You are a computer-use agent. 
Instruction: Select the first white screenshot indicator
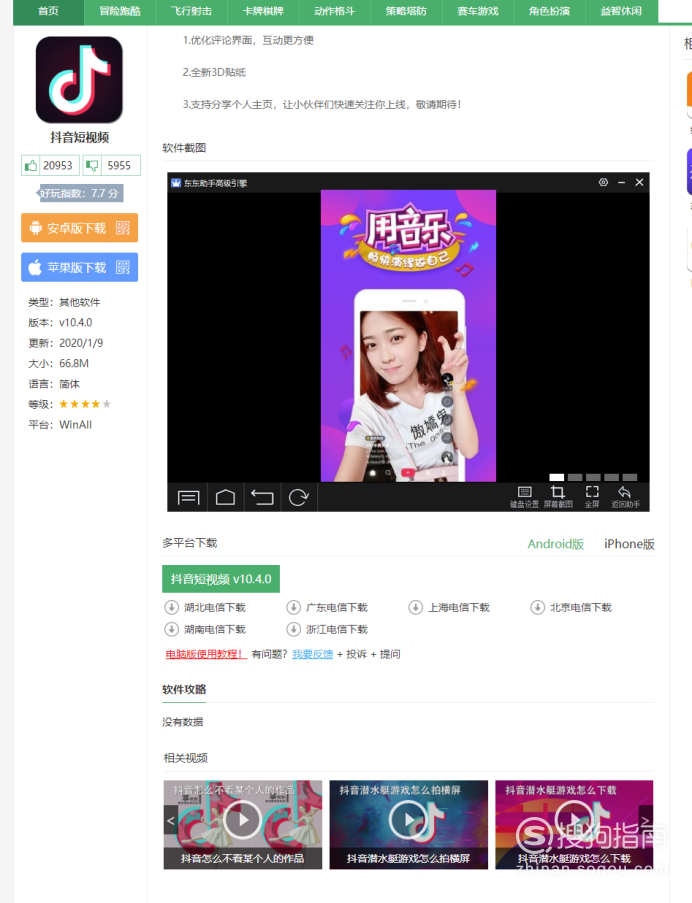[x=557, y=477]
